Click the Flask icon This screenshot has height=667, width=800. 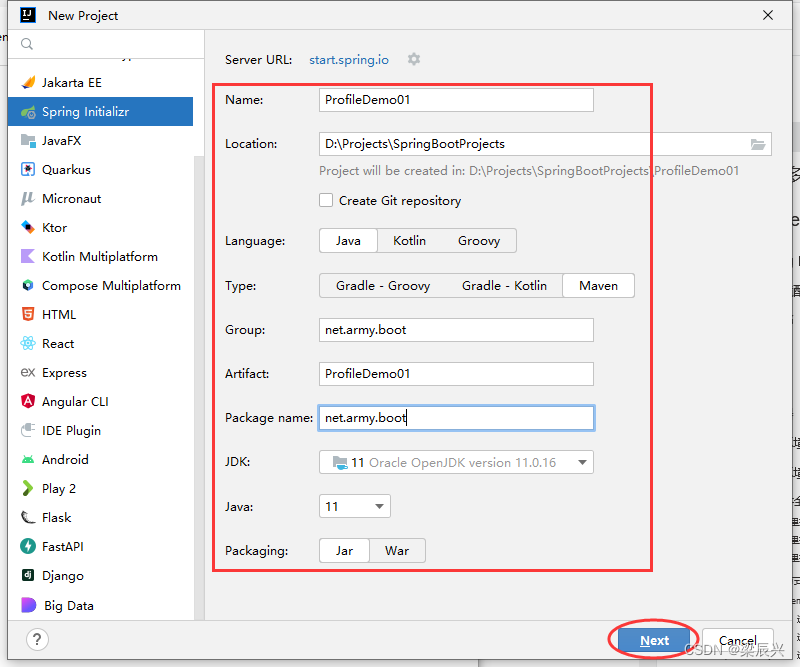coord(28,517)
